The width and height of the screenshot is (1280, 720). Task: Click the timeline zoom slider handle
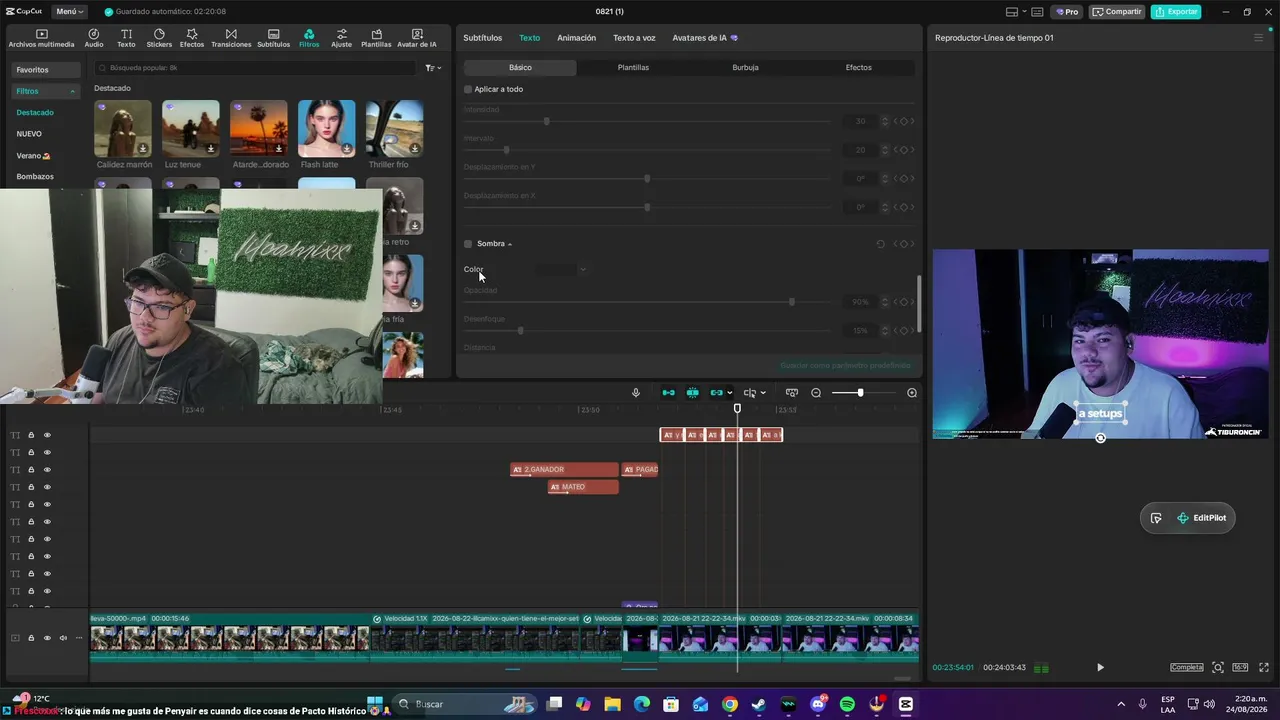[860, 393]
